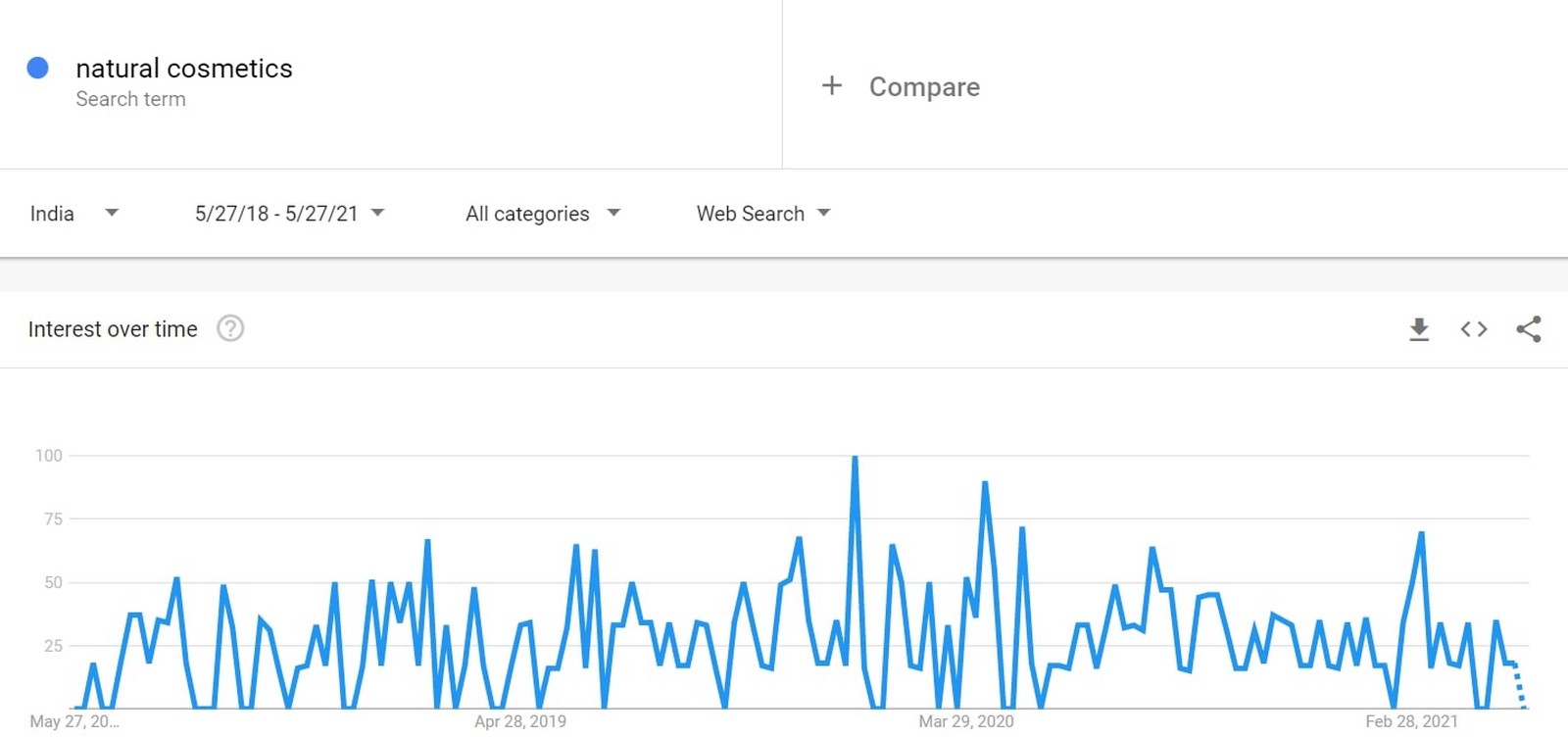Click the Compare field label
The image size is (1568, 738).
pyautogui.click(x=924, y=86)
